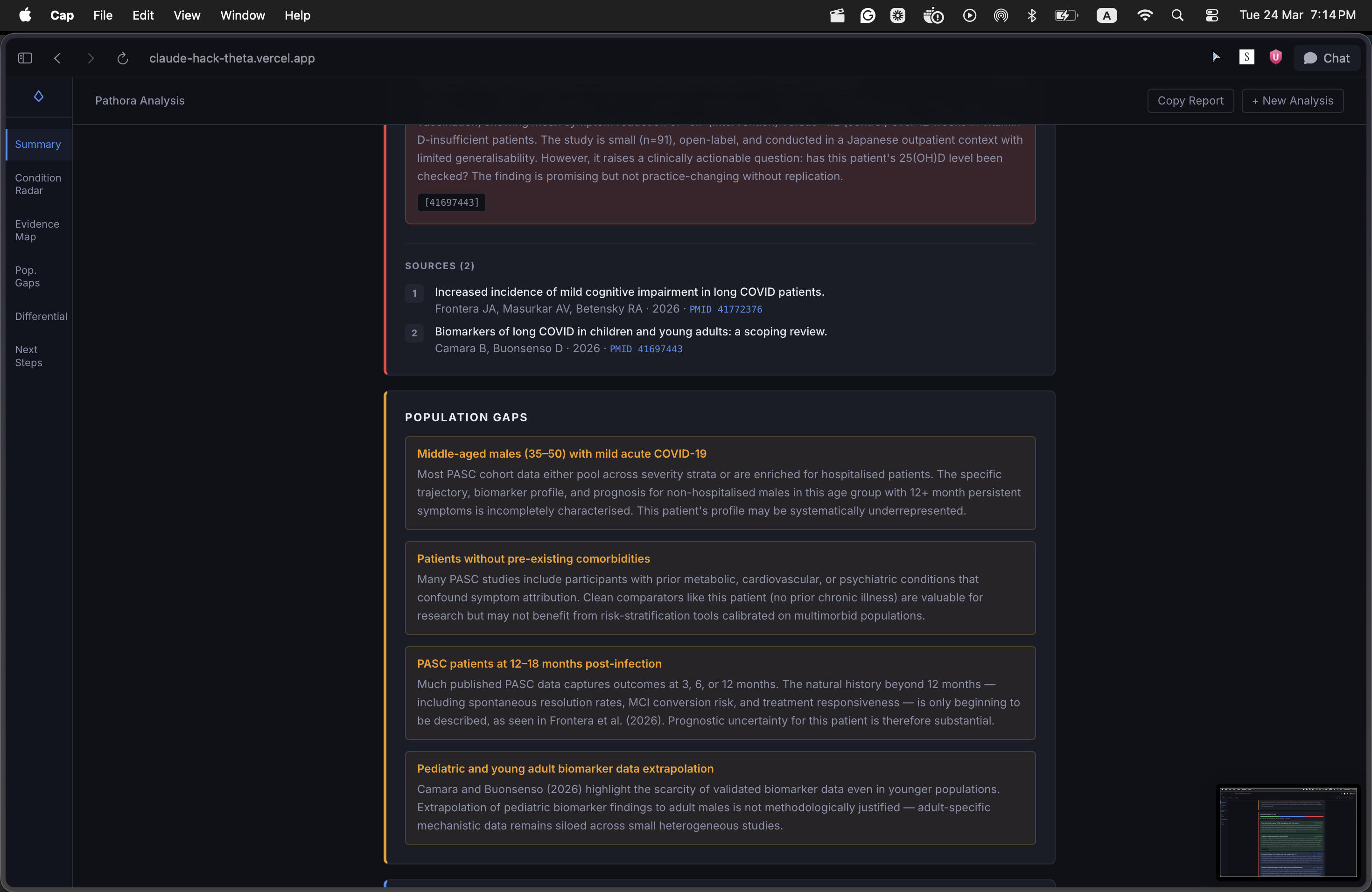1372x892 pixels.
Task: Jump to the Differential section
Action: 41,316
